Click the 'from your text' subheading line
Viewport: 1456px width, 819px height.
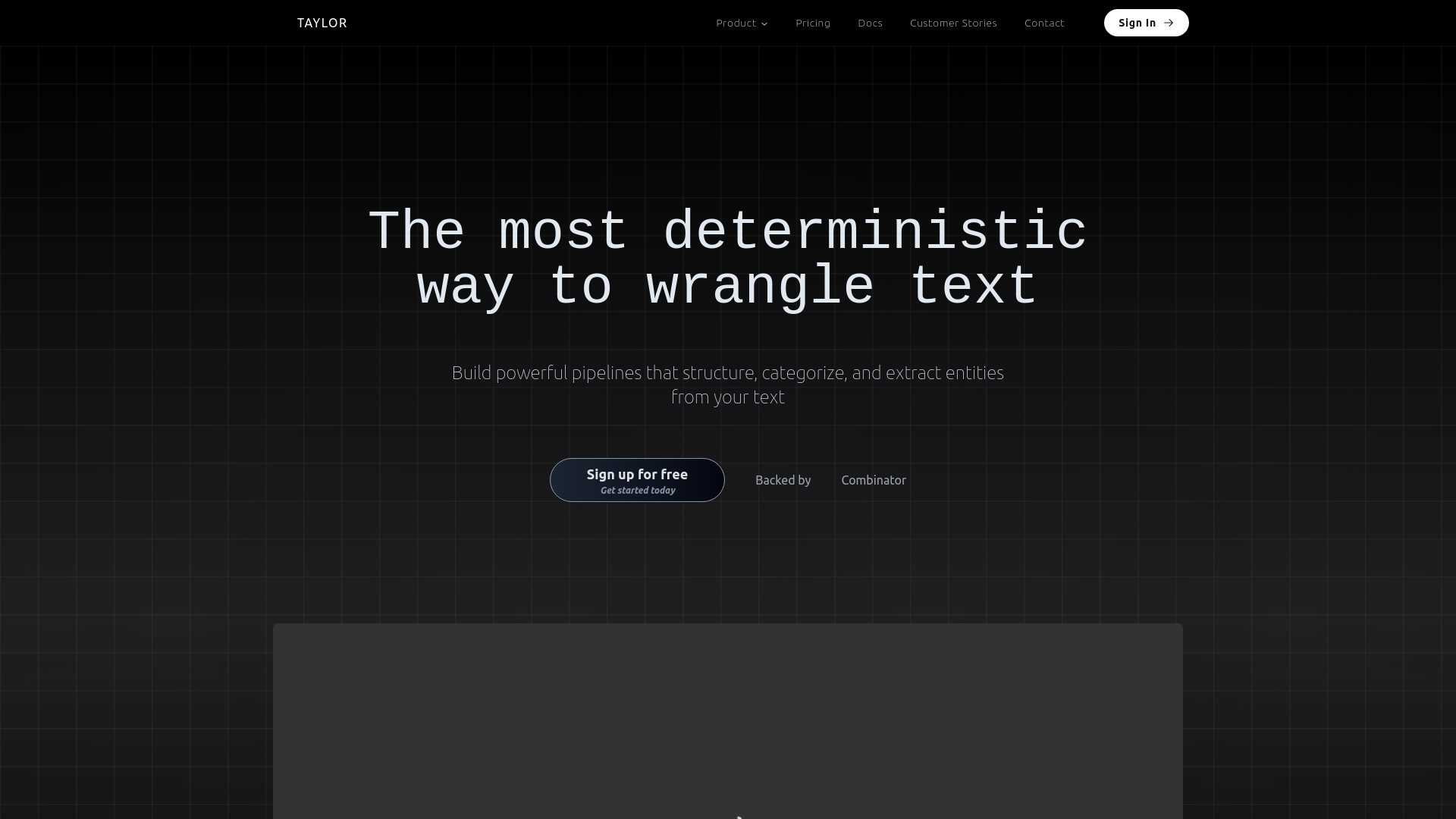pos(728,397)
